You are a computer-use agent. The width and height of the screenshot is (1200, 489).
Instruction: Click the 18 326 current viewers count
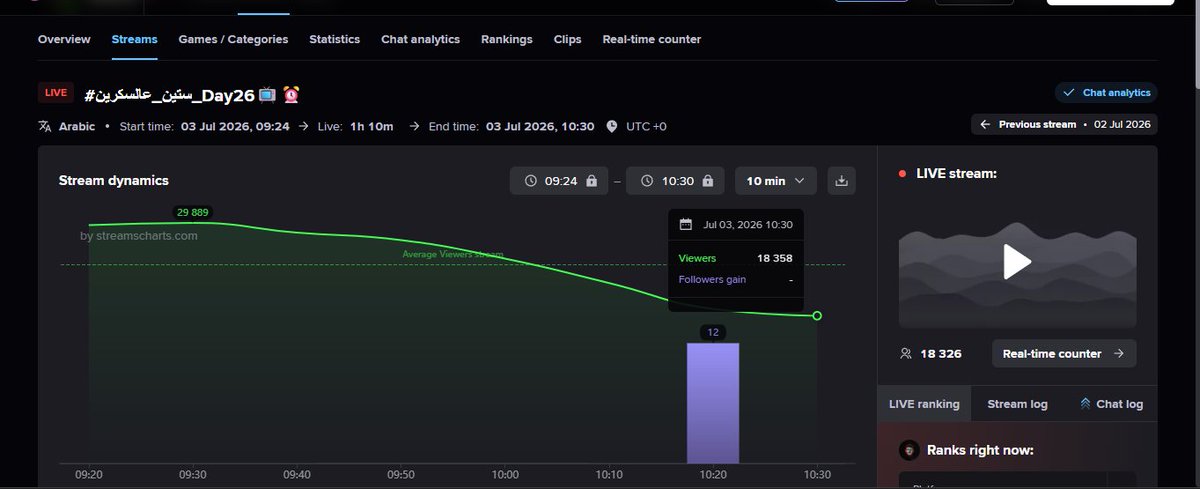point(941,354)
